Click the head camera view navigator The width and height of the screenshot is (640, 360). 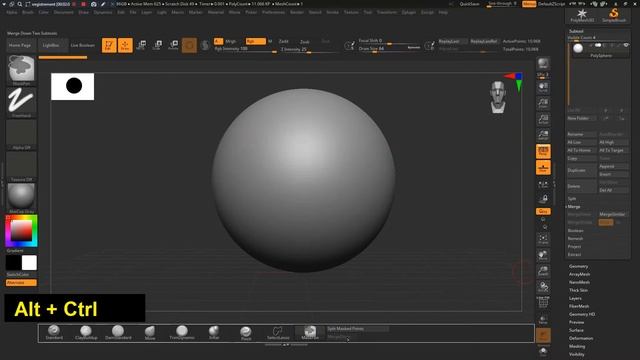[x=498, y=97]
